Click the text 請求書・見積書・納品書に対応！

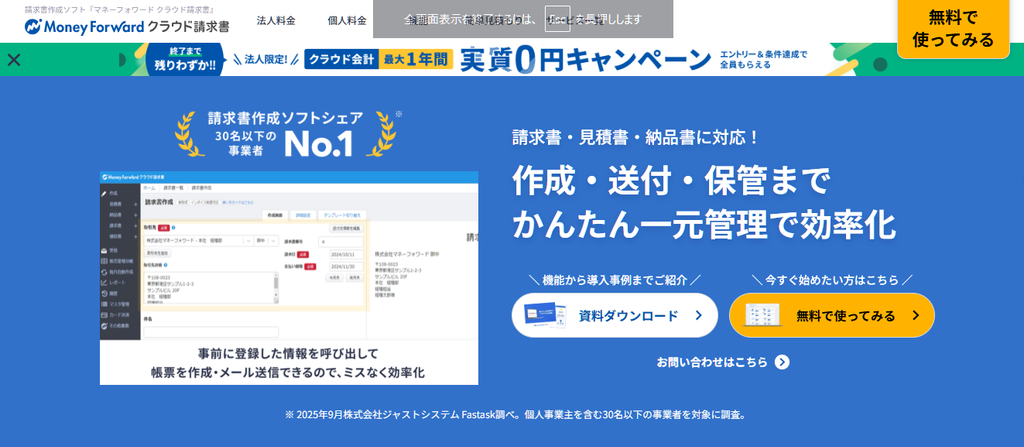(x=636, y=138)
